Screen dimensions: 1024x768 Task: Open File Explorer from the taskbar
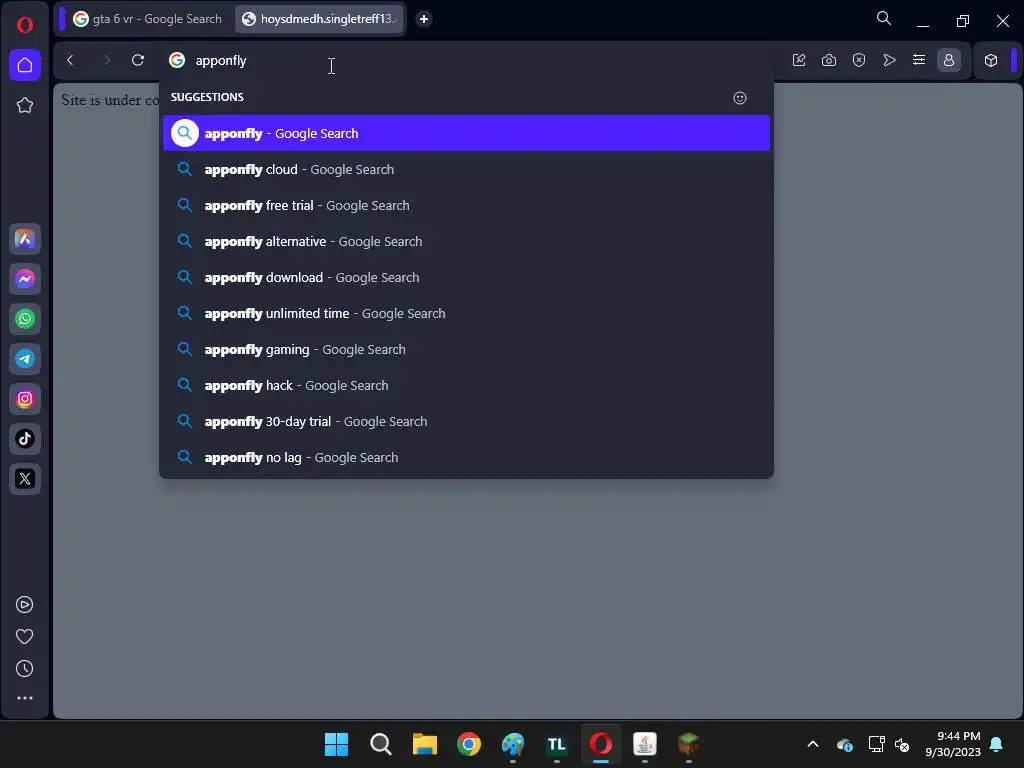(424, 744)
